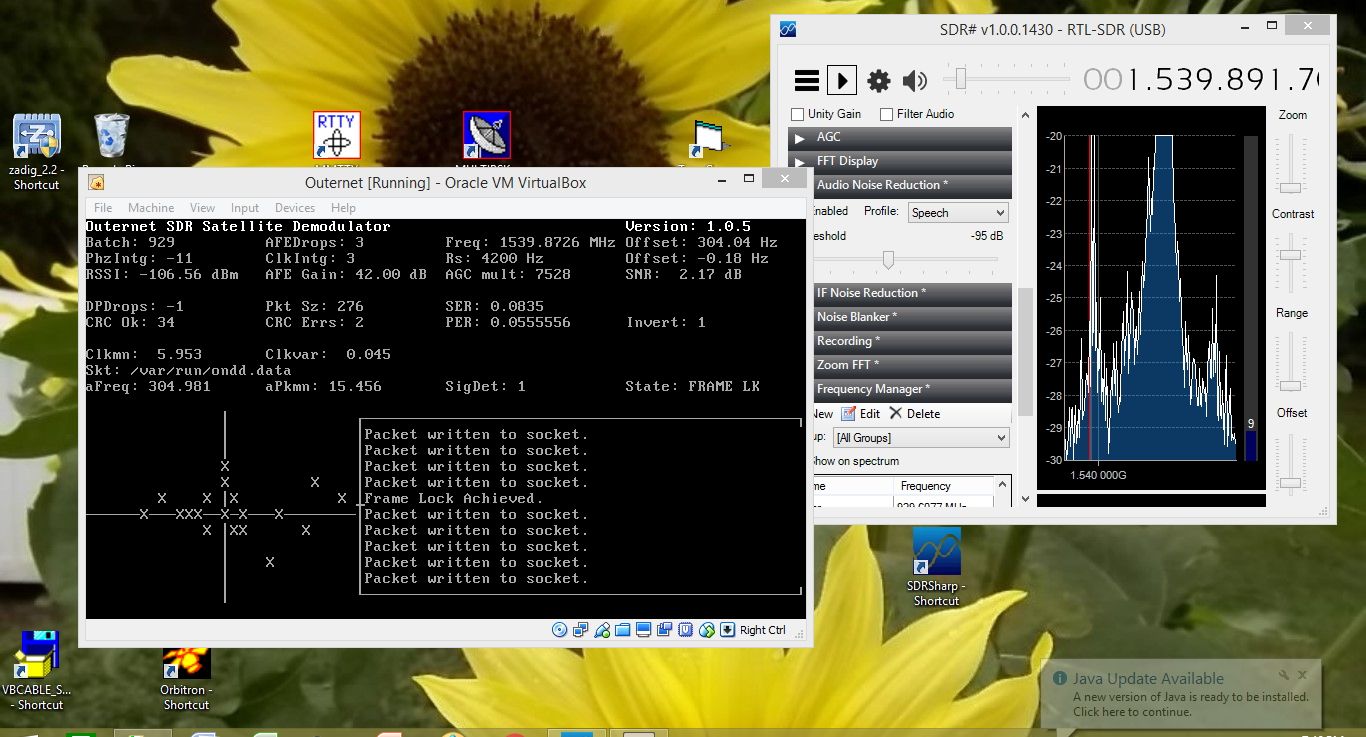Adjust the spectrum Contrast slider
Image resolution: width=1366 pixels, height=737 pixels.
tap(1291, 255)
